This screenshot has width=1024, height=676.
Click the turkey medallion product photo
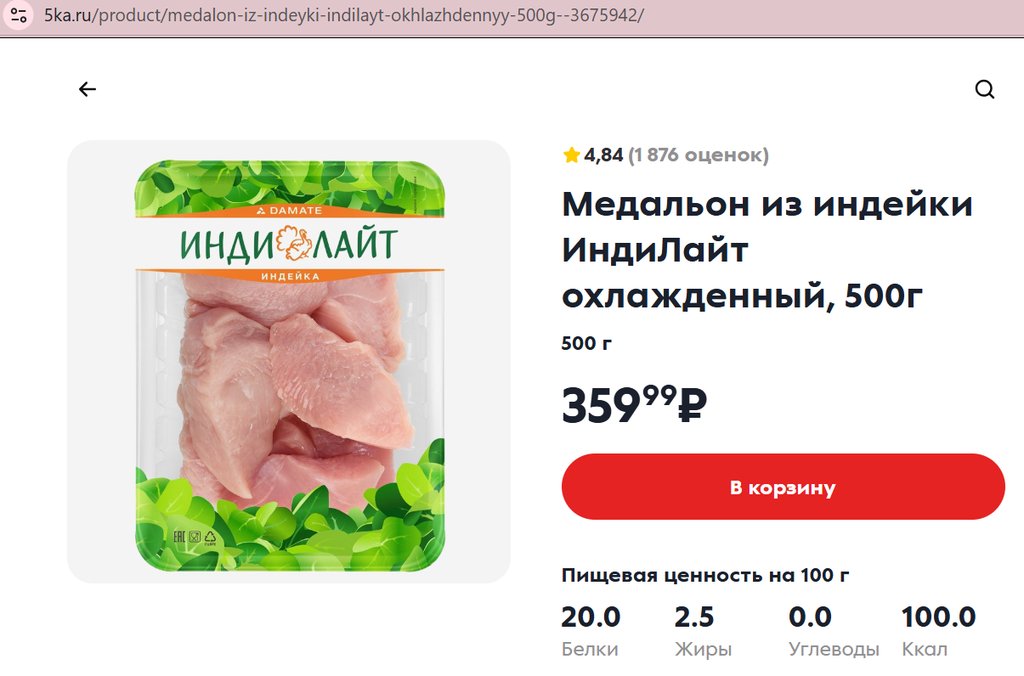pyautogui.click(x=289, y=361)
